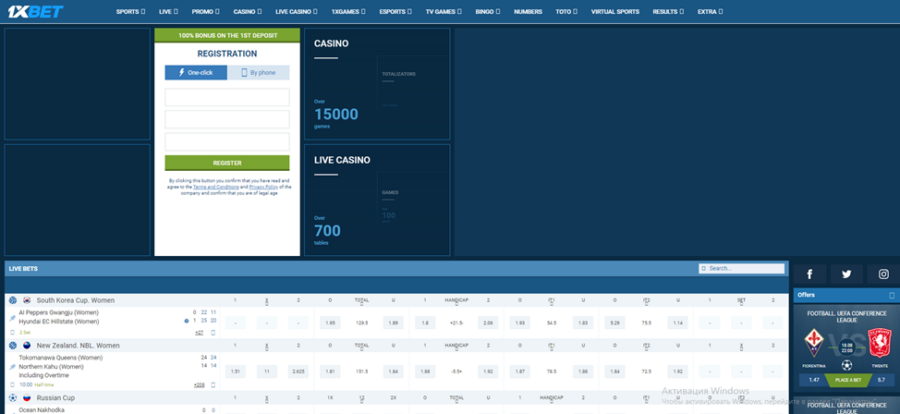Viewport: 900px width, 414px height.
Task: Click small icon left of '2 Set' label
Action: pyautogui.click(x=13, y=332)
